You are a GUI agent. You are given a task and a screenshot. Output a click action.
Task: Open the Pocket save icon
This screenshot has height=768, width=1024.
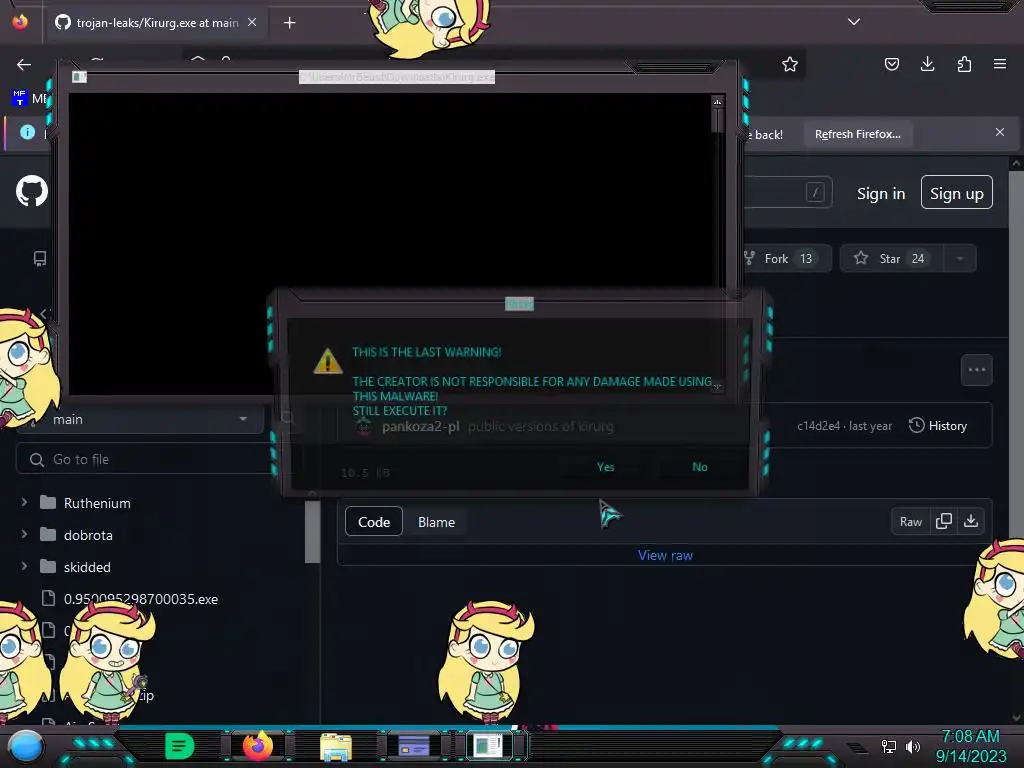[x=891, y=64]
